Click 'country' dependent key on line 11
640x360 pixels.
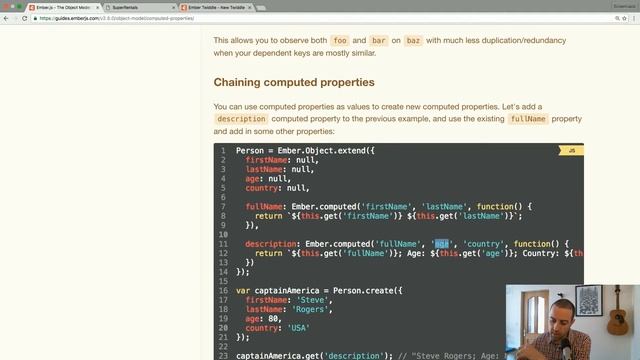pyautogui.click(x=483, y=244)
